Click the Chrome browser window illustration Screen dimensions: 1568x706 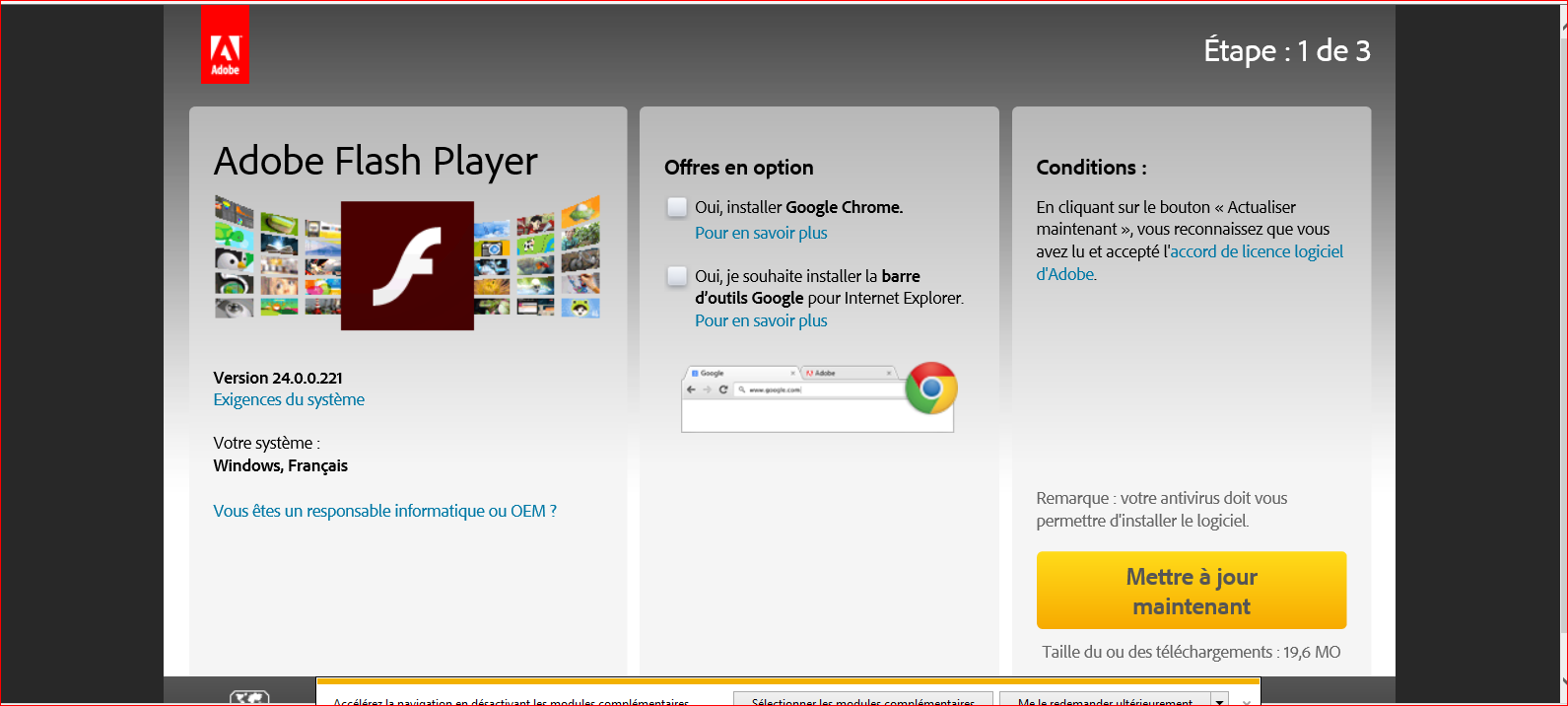pos(817,398)
